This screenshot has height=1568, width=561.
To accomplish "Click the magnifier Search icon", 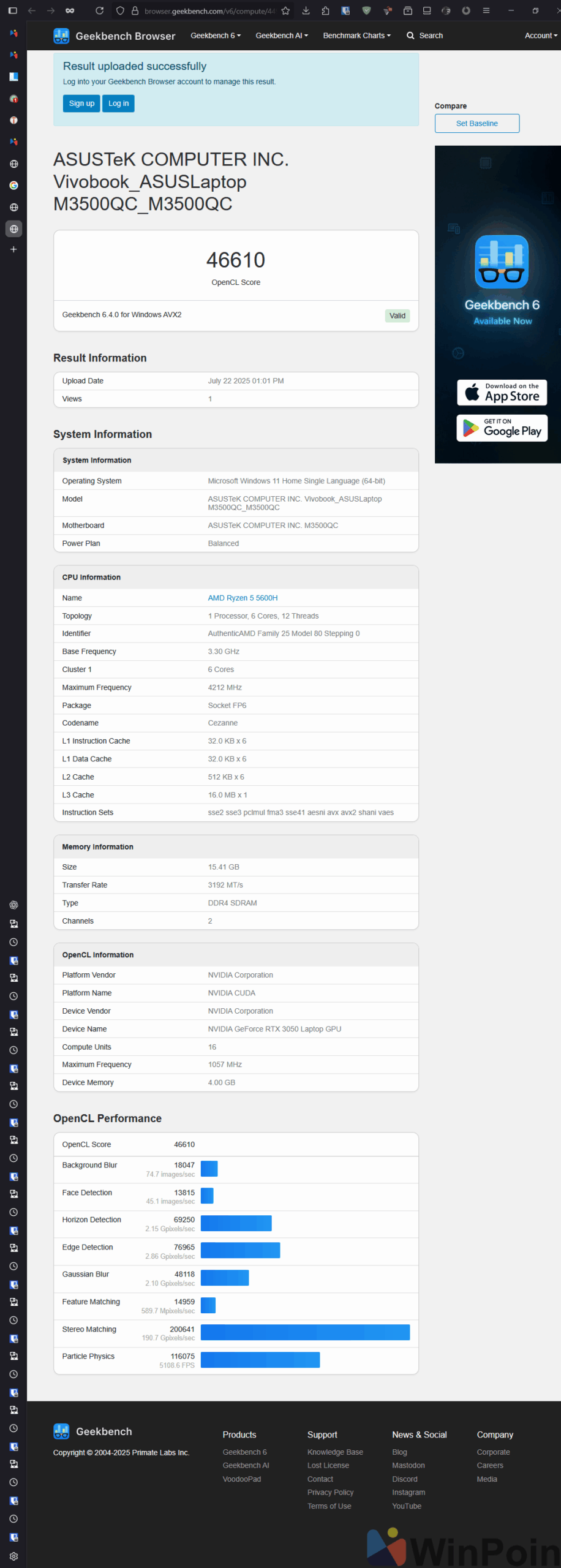I will (x=410, y=36).
